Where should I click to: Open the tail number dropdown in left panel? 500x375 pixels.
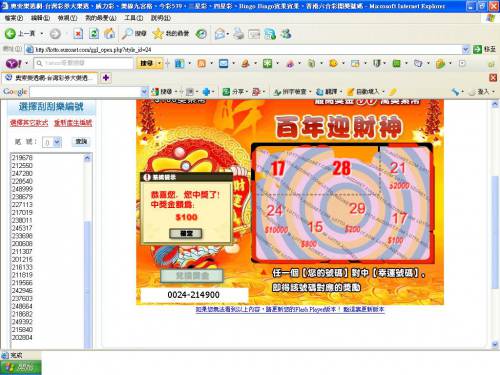point(57,142)
